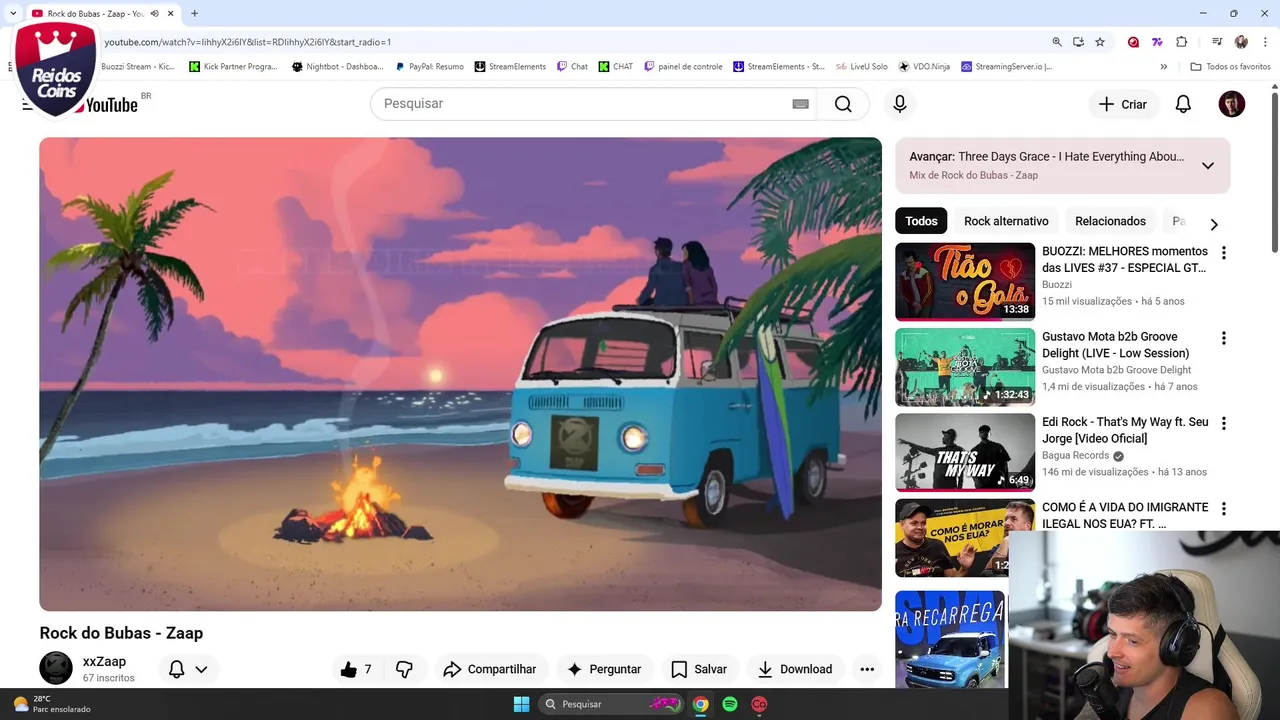The height and width of the screenshot is (720, 1280).
Task: Select the Rock alternativo filter chip
Action: pyautogui.click(x=1006, y=221)
